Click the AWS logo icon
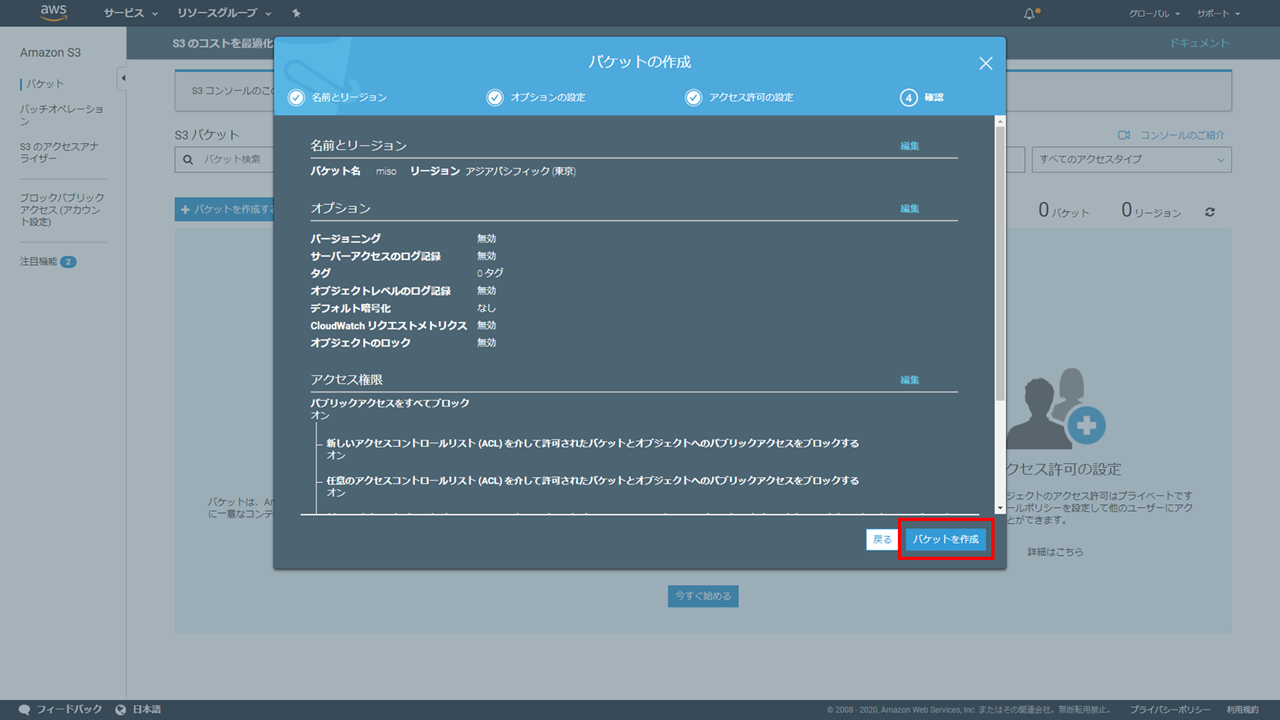1280x720 pixels. [x=53, y=13]
